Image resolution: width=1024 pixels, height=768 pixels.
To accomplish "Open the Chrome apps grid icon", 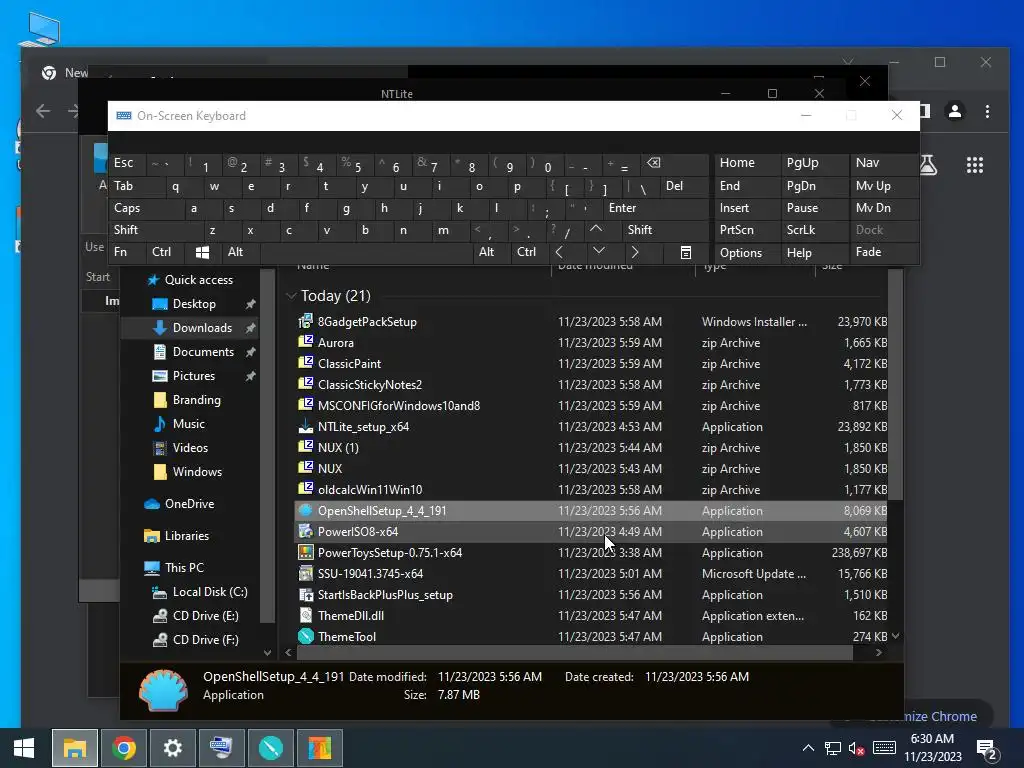I will pos(974,165).
